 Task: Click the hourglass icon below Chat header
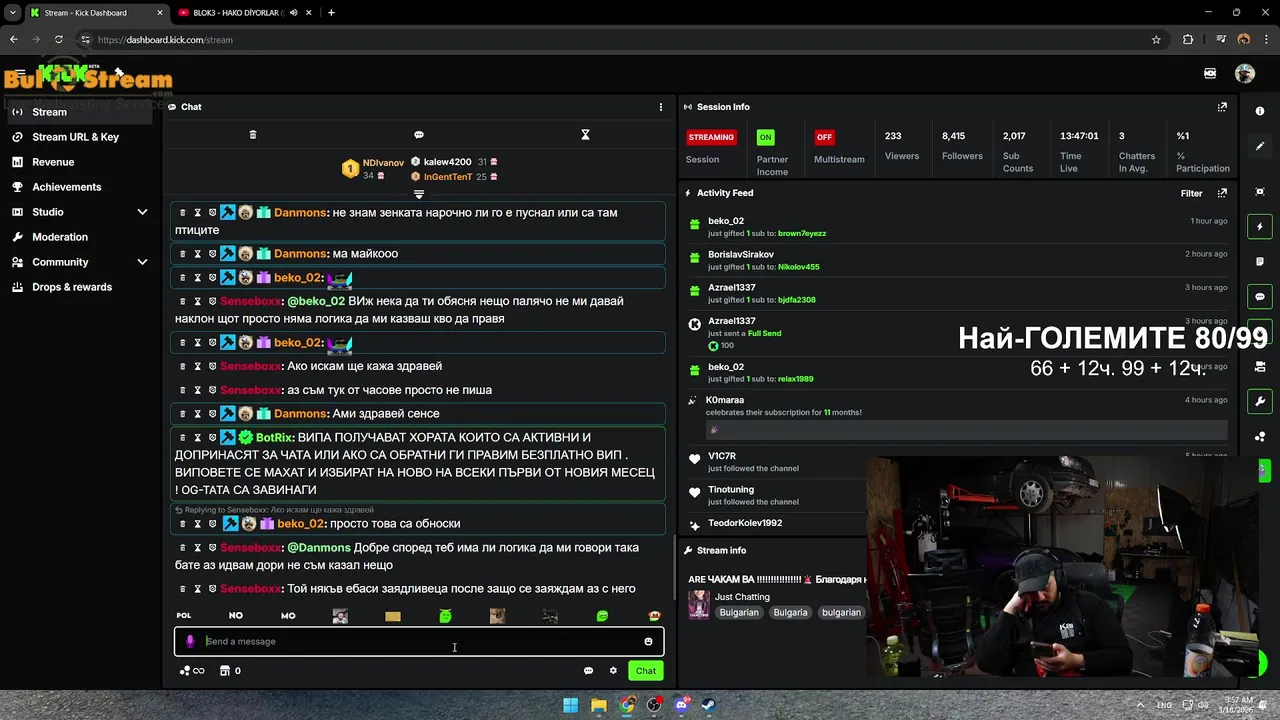(x=586, y=135)
